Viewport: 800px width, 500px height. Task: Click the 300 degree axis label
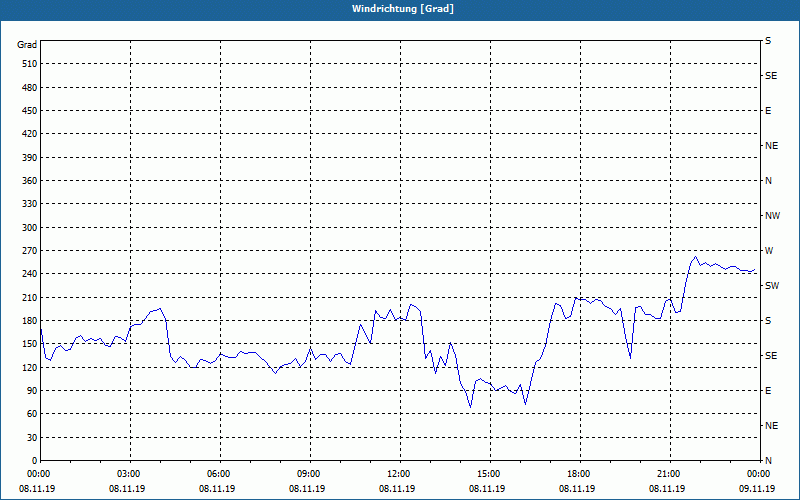[x=30, y=228]
